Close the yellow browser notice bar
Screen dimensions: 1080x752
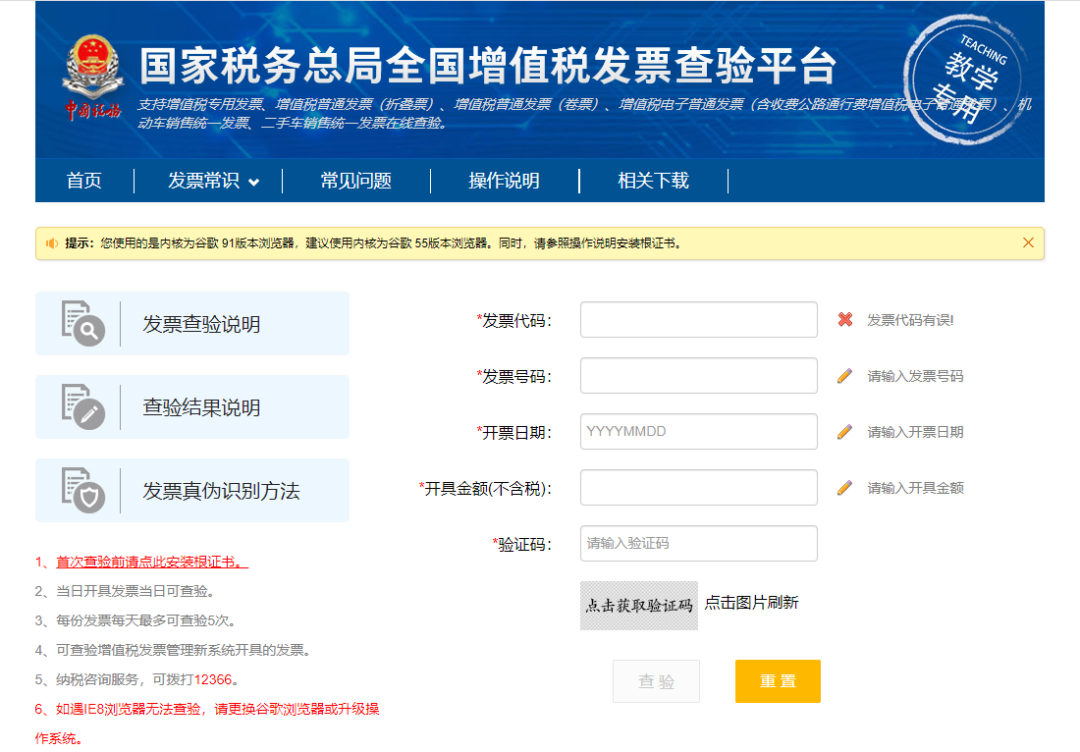1028,242
